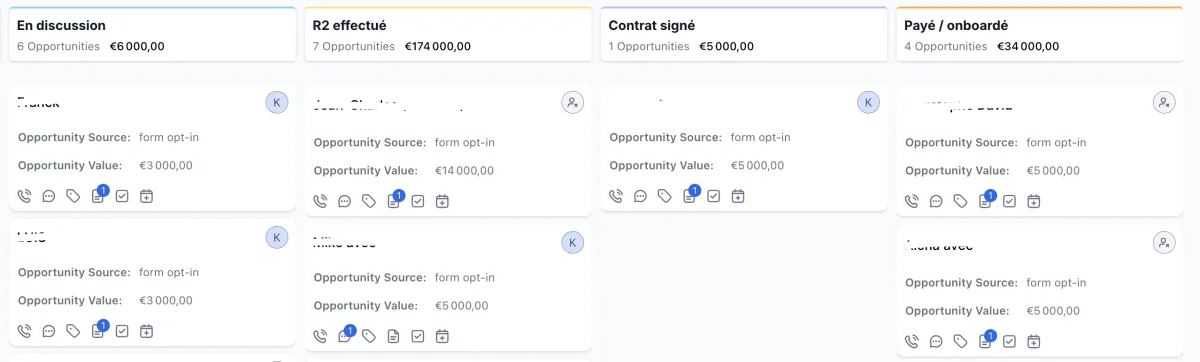The image size is (1200, 362).
Task: Open the Alena avec opportunity name
Action: [x=939, y=245]
